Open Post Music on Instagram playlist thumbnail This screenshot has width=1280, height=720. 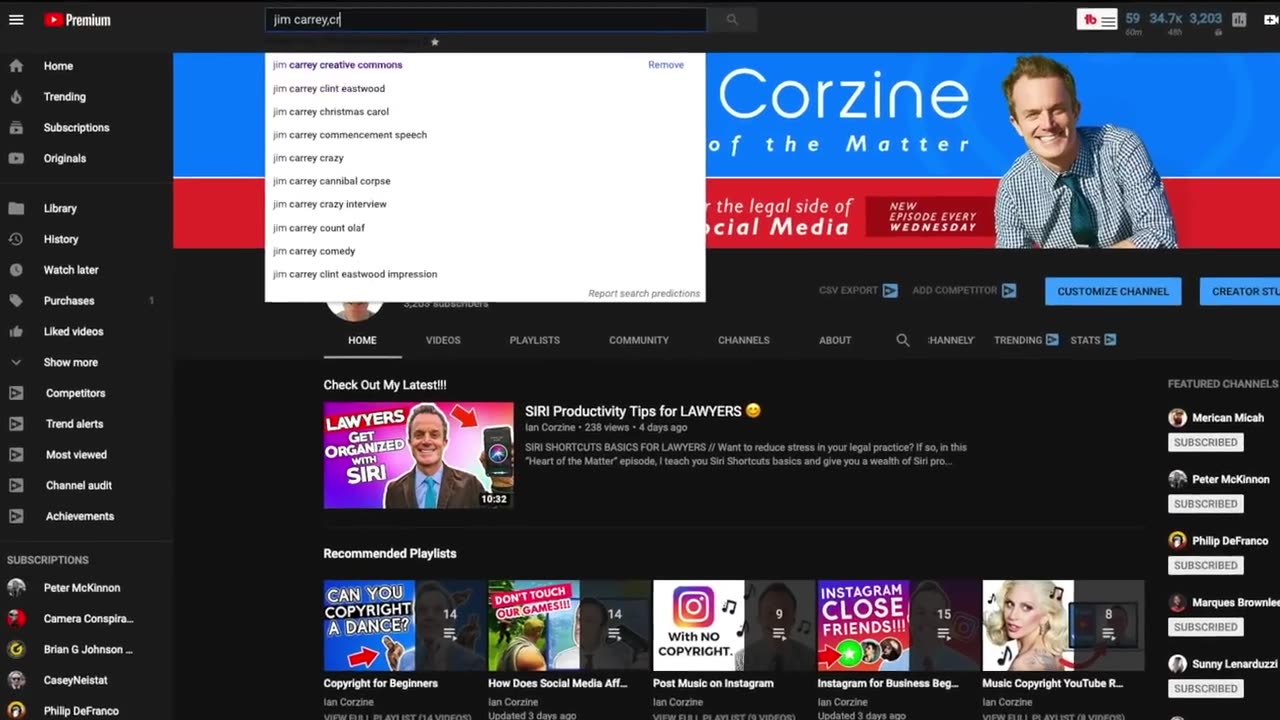[733, 625]
